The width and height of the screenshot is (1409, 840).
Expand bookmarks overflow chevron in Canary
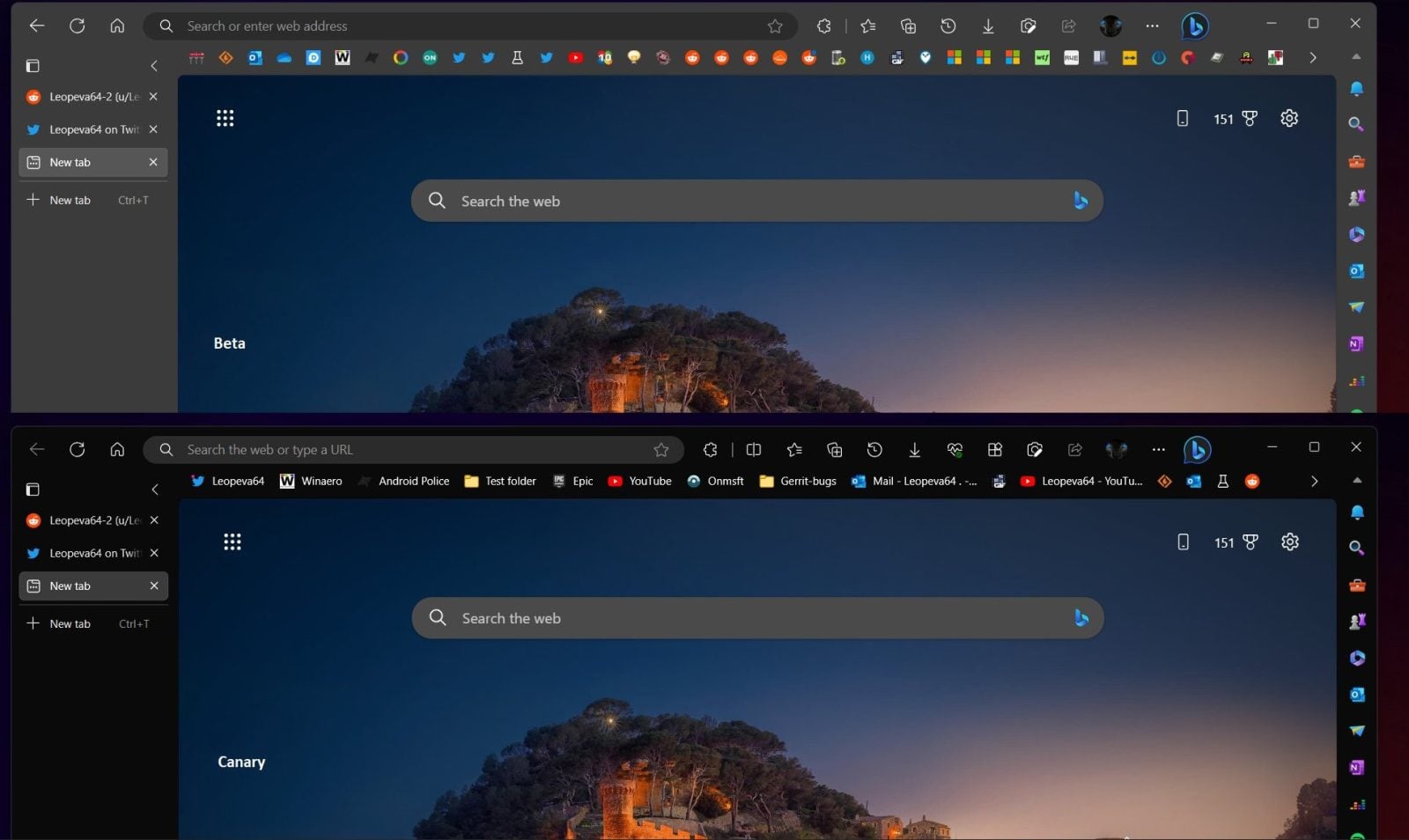click(x=1314, y=482)
